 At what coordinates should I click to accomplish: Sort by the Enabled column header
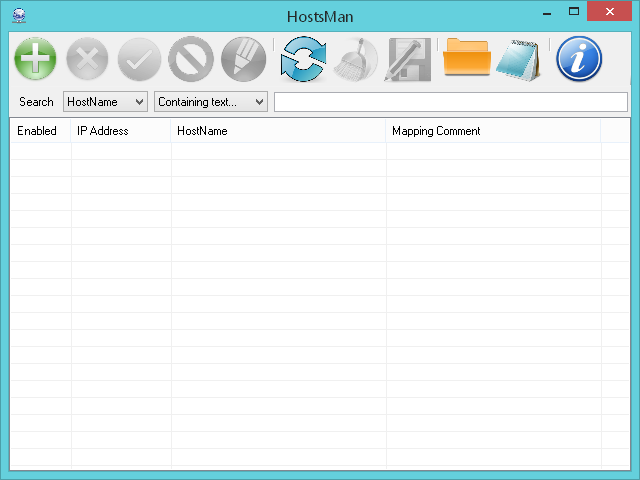click(x=40, y=131)
